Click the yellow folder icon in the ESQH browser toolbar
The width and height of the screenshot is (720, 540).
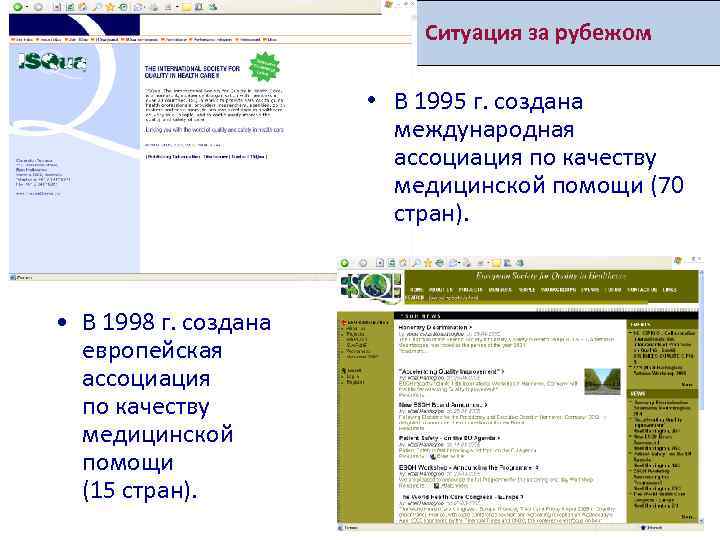(x=496, y=263)
